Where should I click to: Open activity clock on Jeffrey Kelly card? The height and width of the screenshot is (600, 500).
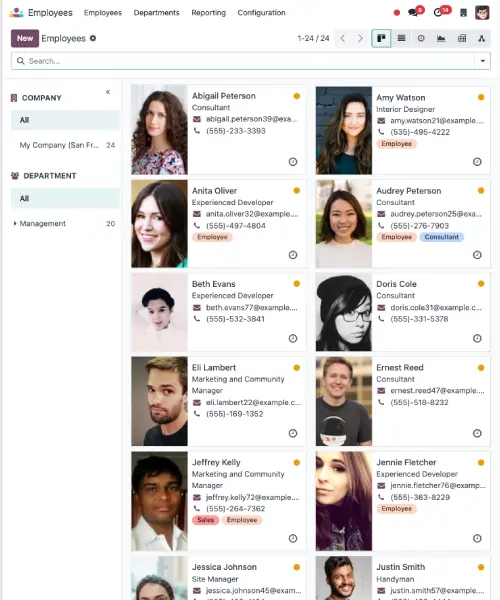coord(293,538)
